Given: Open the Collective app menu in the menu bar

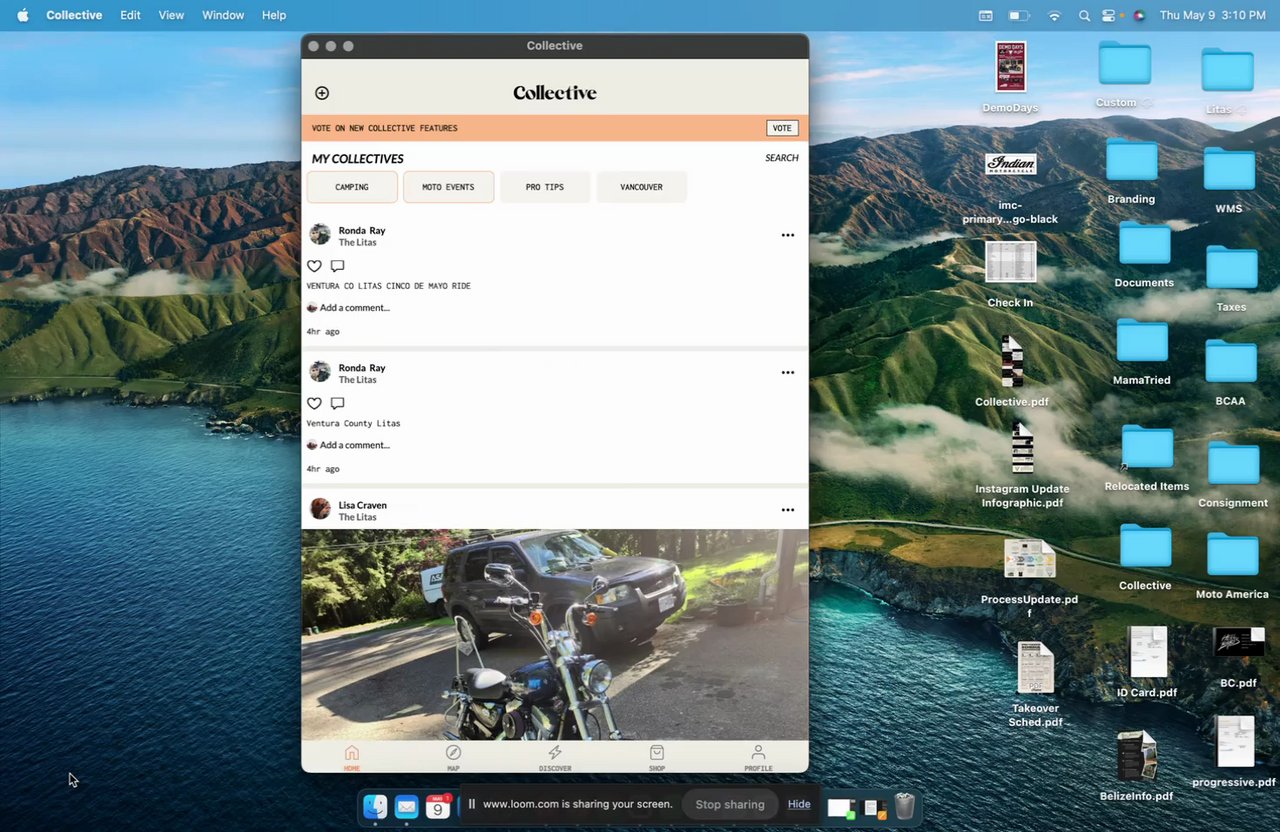Looking at the screenshot, I should tap(74, 15).
